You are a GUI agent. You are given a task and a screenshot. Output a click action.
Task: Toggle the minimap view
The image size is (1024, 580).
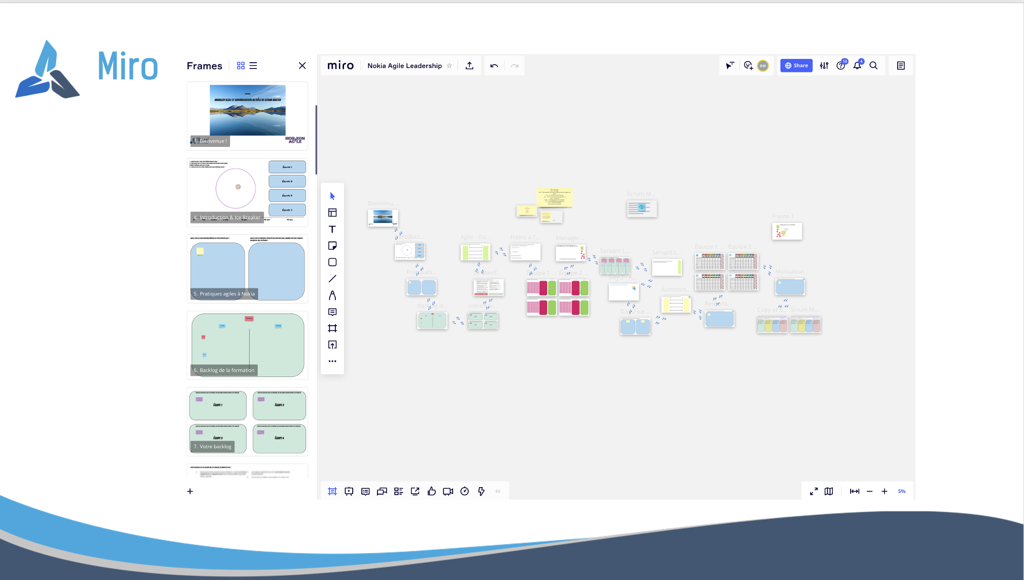pyautogui.click(x=828, y=491)
